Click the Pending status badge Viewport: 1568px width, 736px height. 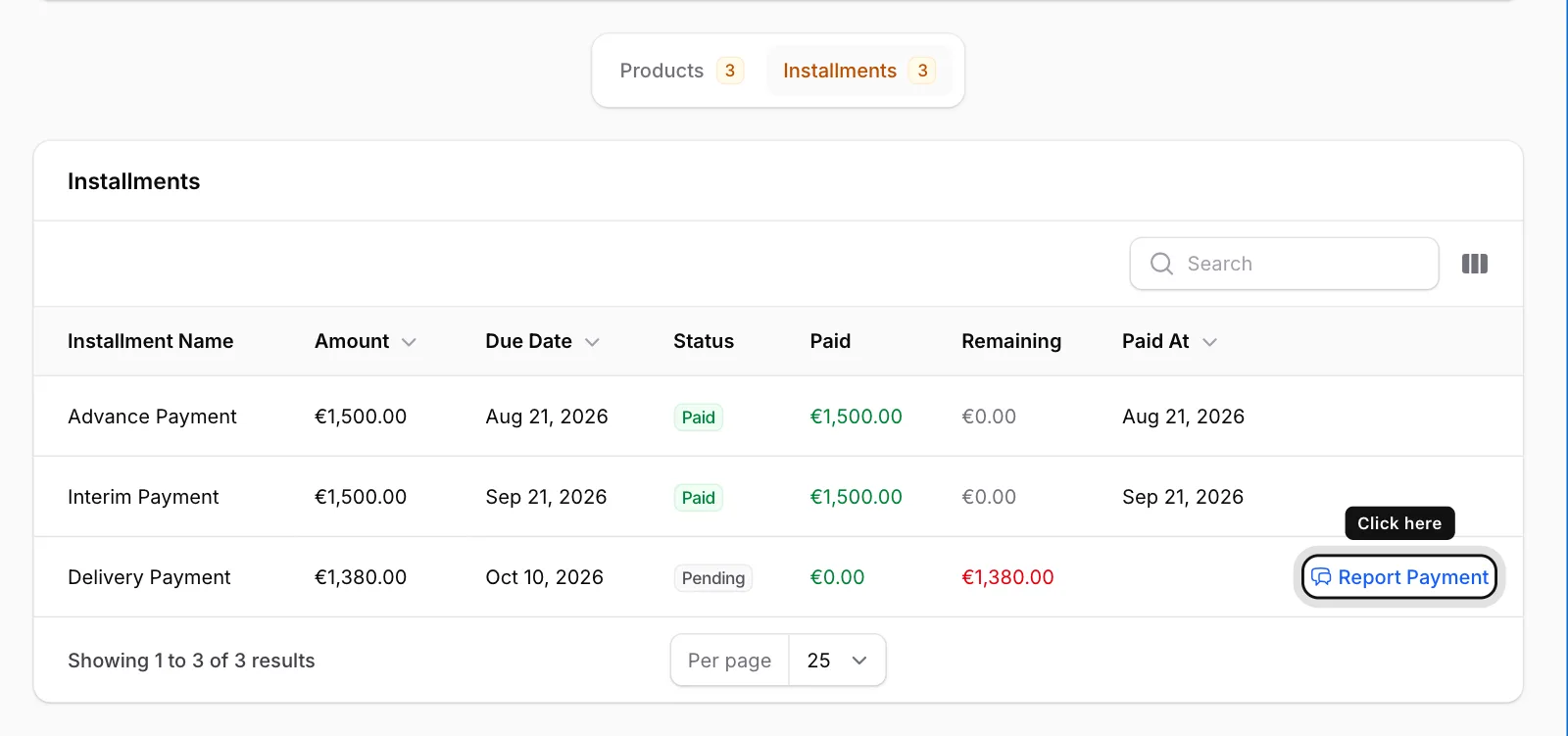713,578
